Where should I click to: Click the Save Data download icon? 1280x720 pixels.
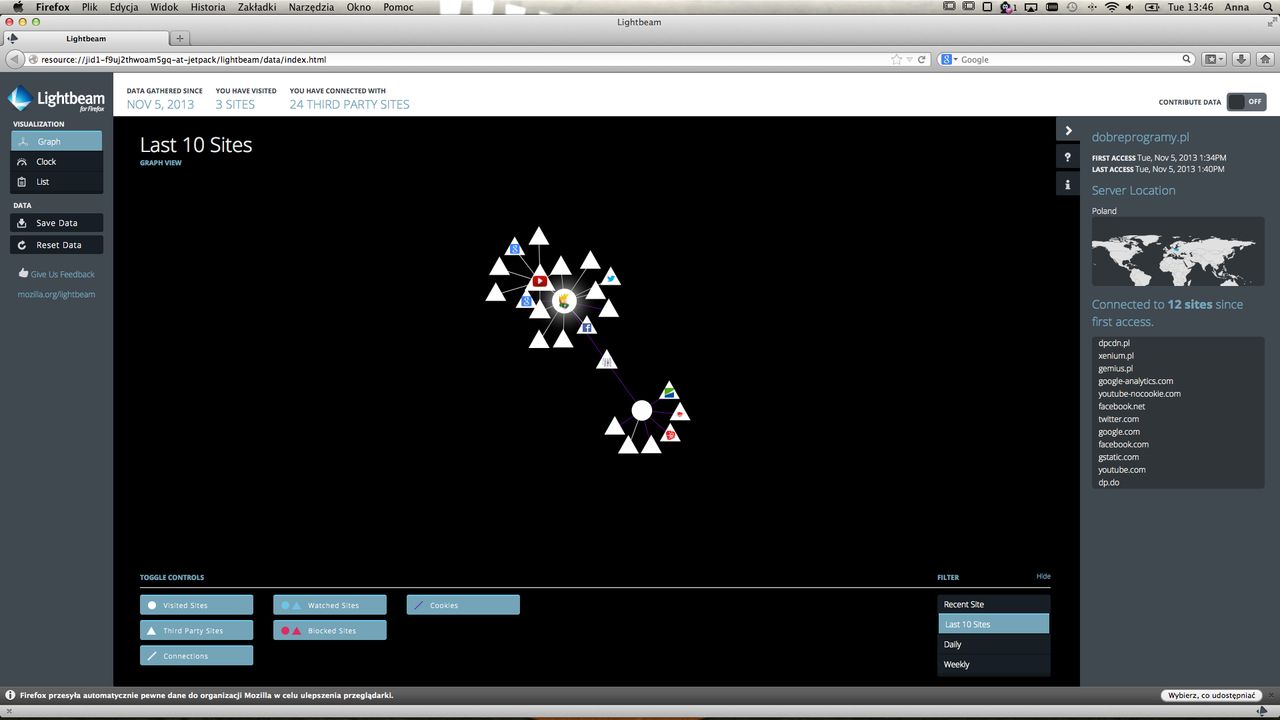point(22,223)
